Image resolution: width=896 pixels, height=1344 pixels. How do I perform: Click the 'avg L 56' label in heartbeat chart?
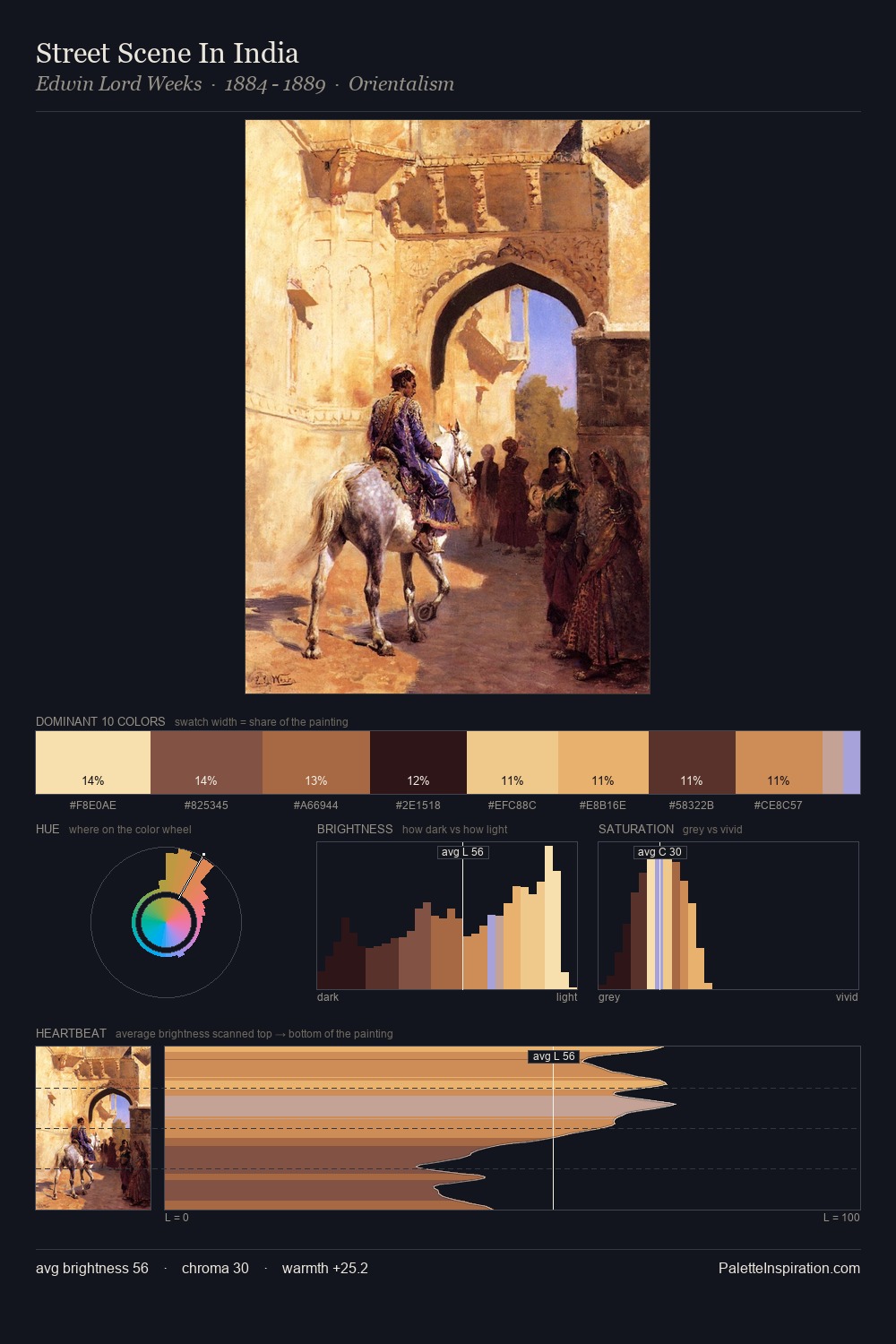(554, 1056)
